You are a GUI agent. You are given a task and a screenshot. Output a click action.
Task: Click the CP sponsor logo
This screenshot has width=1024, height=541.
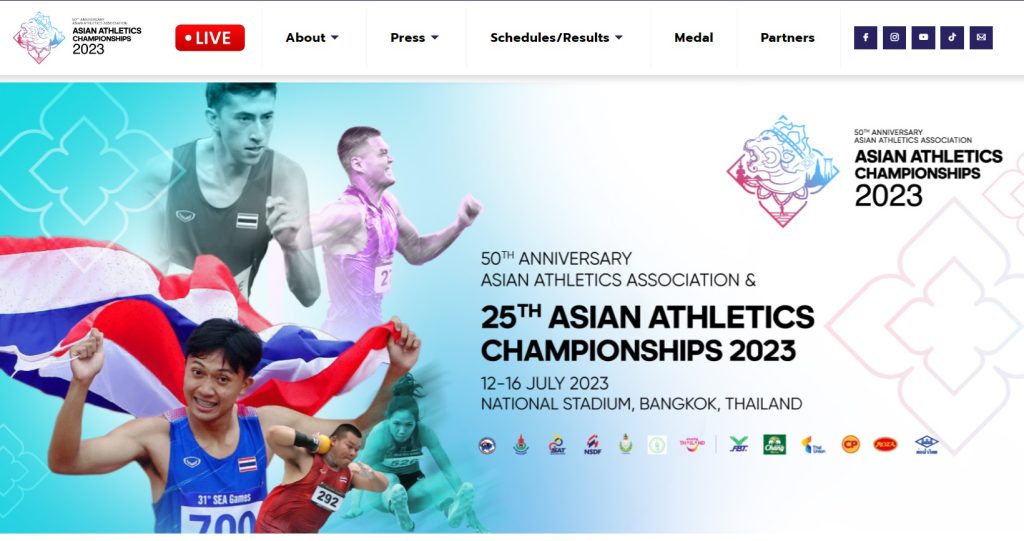tap(850, 445)
